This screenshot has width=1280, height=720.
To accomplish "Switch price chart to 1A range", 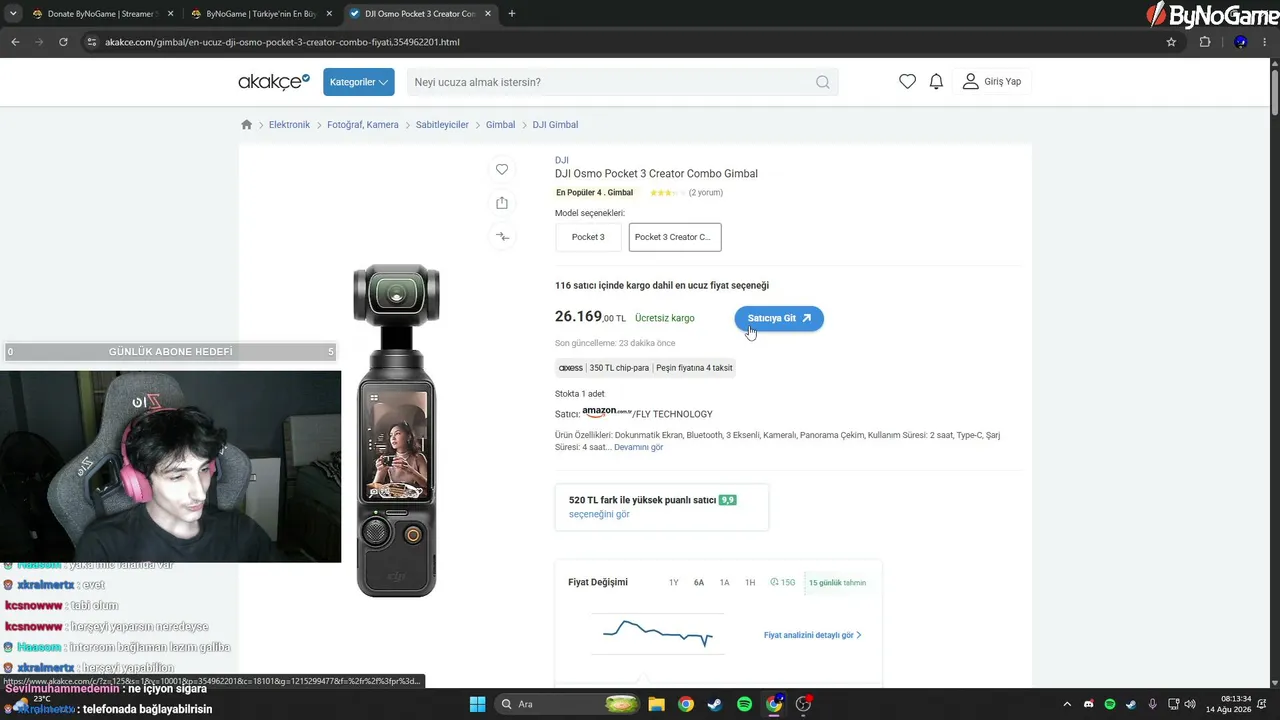I will point(724,582).
